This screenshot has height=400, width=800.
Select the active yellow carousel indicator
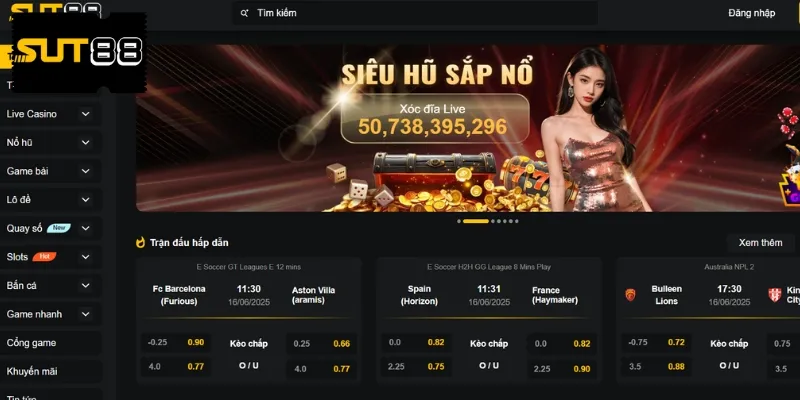coord(476,221)
